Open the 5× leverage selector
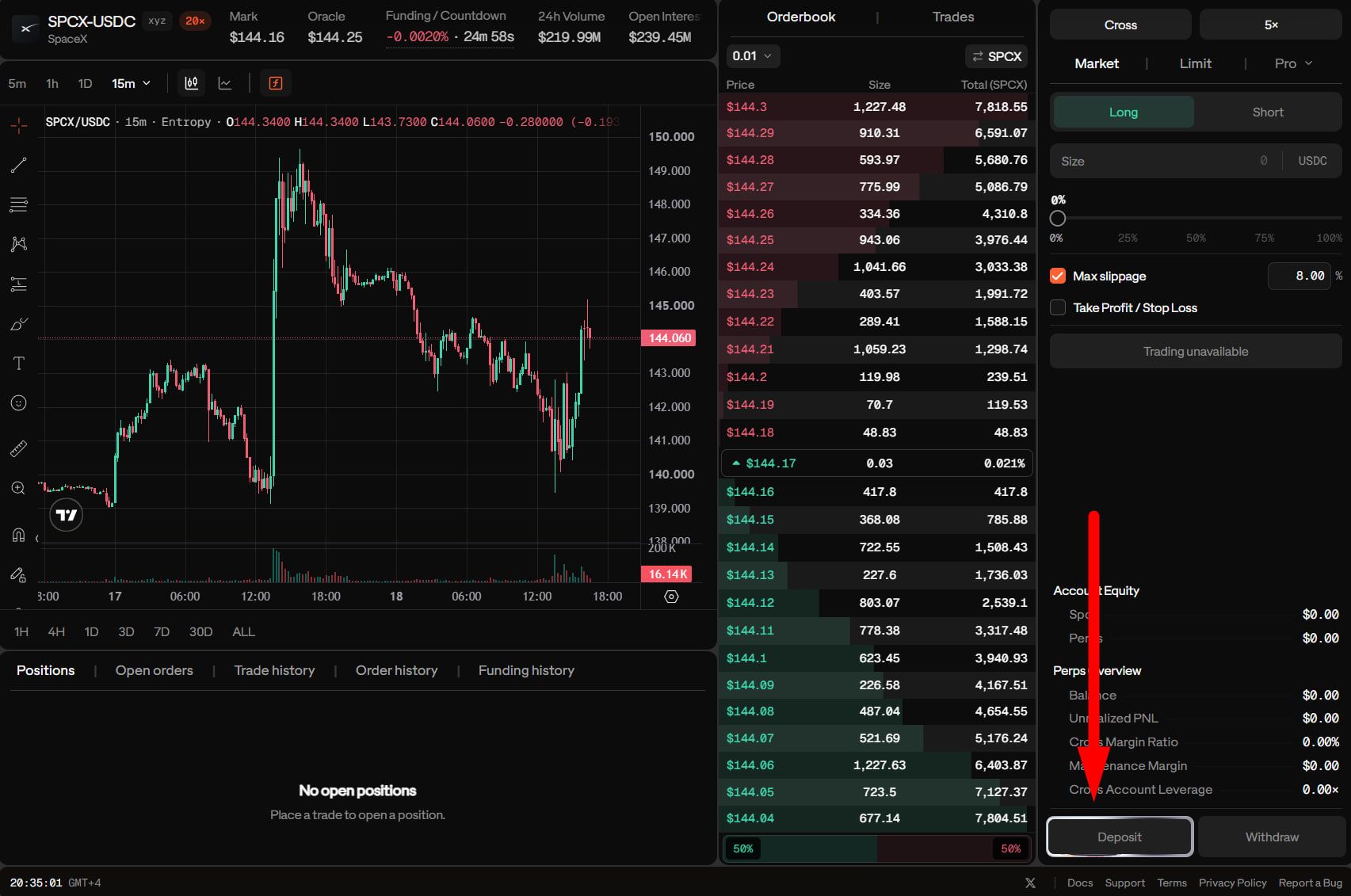This screenshot has width=1351, height=896. (1271, 25)
